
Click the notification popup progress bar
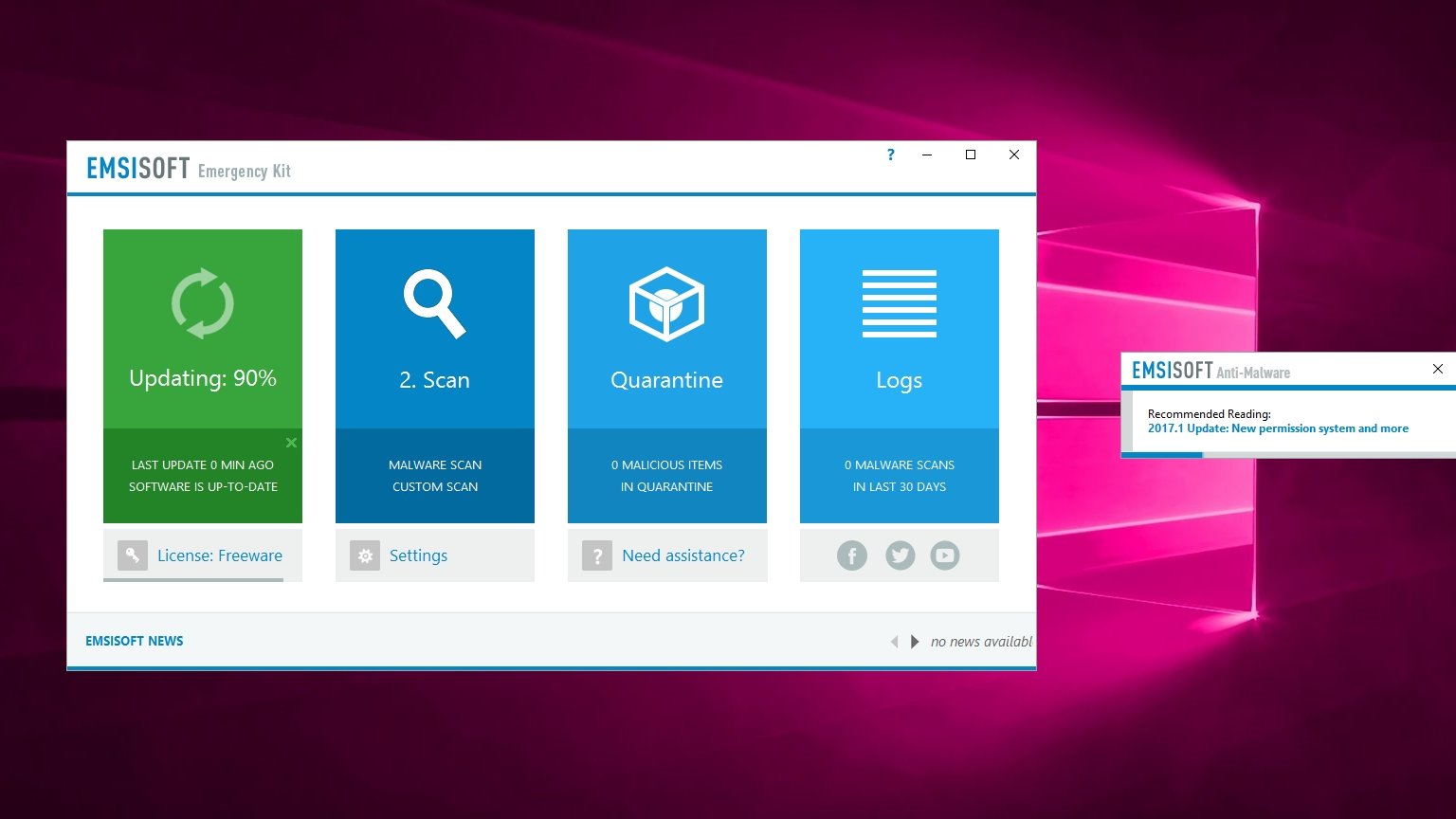1288,455
